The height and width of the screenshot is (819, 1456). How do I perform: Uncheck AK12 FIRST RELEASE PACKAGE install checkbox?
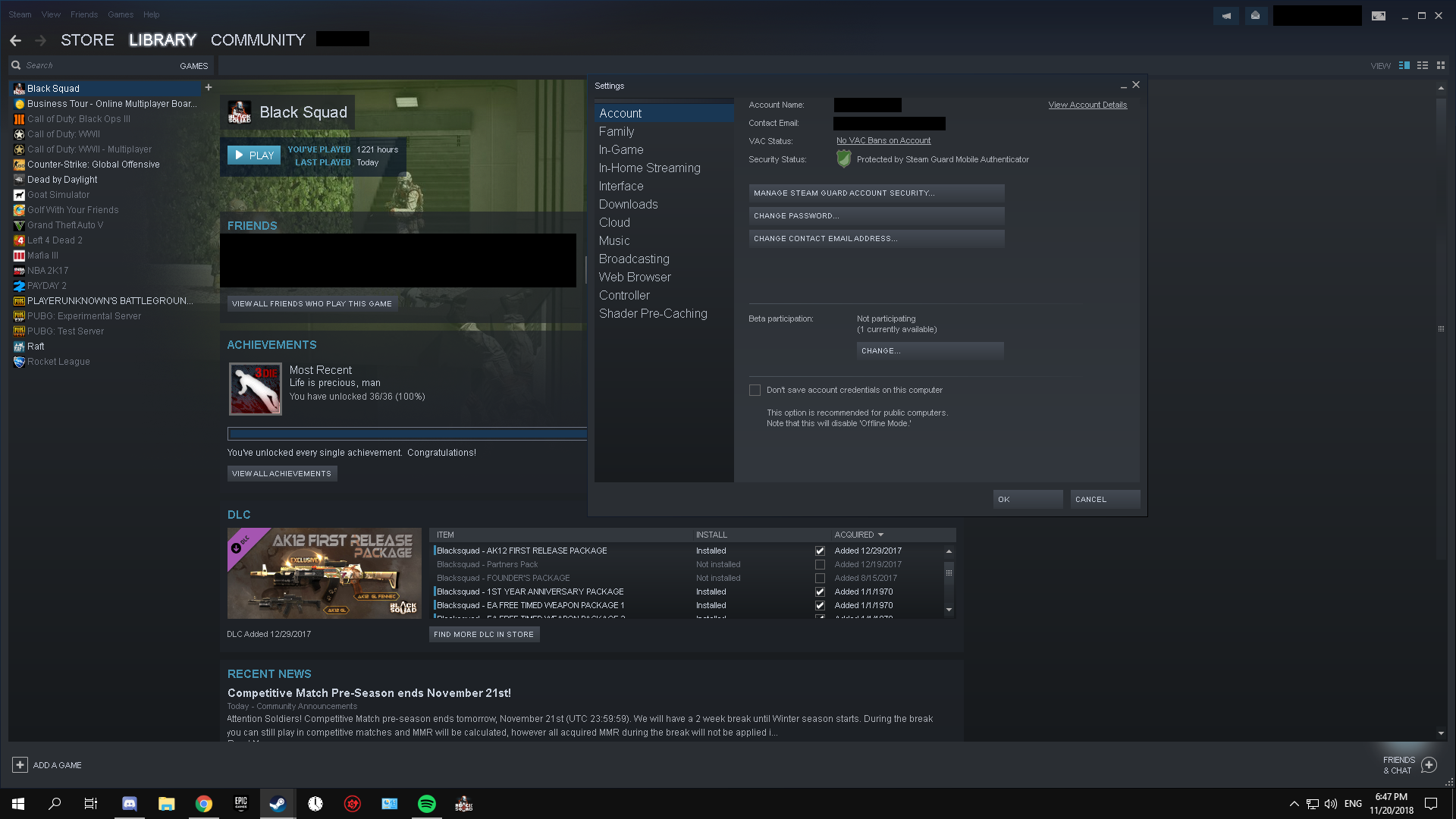[820, 551]
